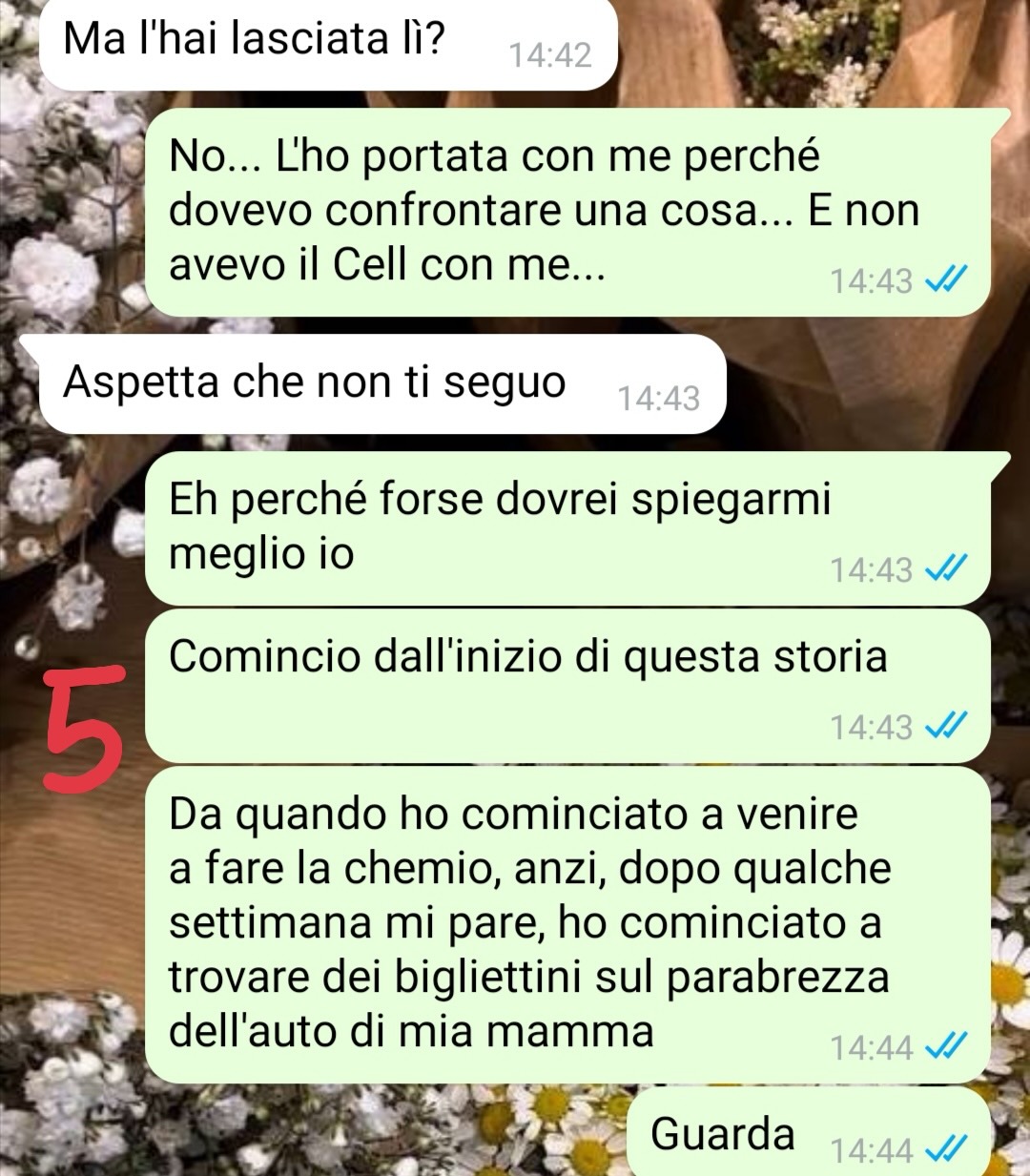
Task: Click the word 'Cell' in the green message
Action: (x=369, y=264)
